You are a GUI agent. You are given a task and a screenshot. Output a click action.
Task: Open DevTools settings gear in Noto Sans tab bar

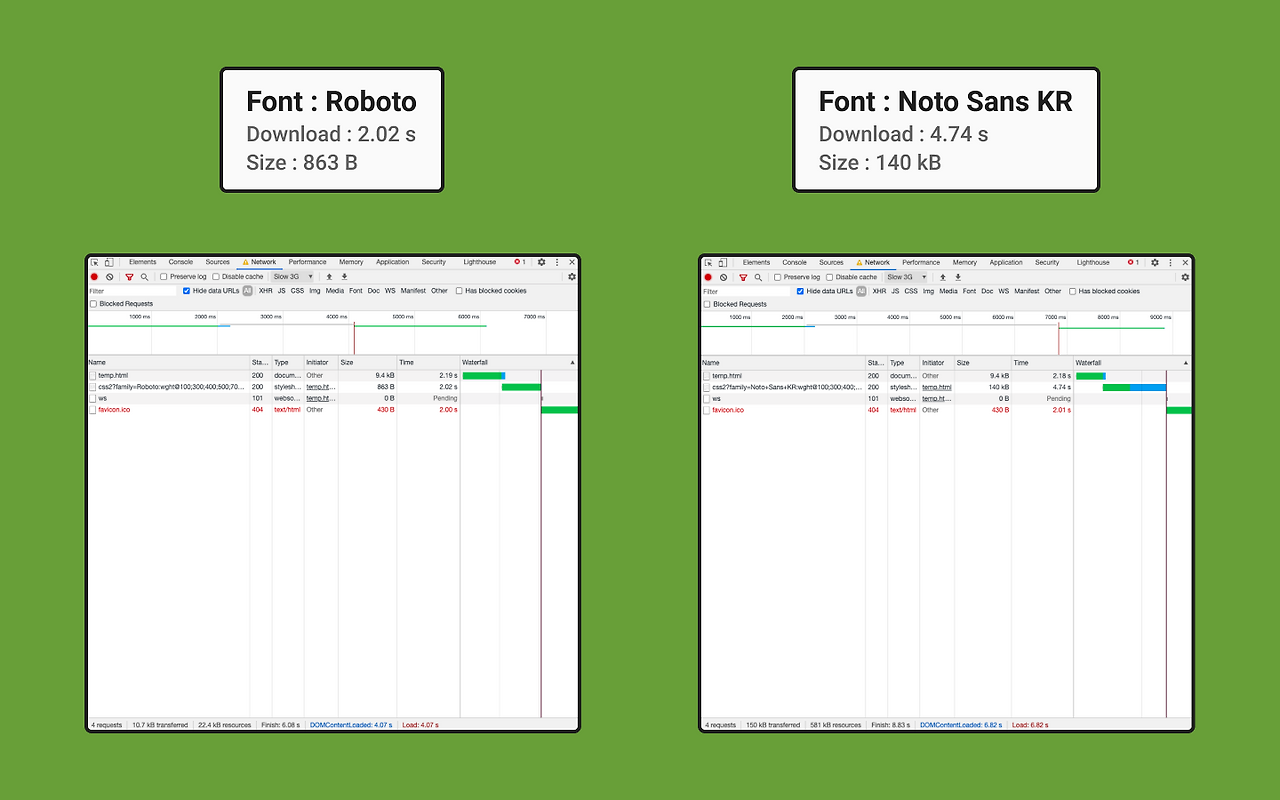[1155, 263]
